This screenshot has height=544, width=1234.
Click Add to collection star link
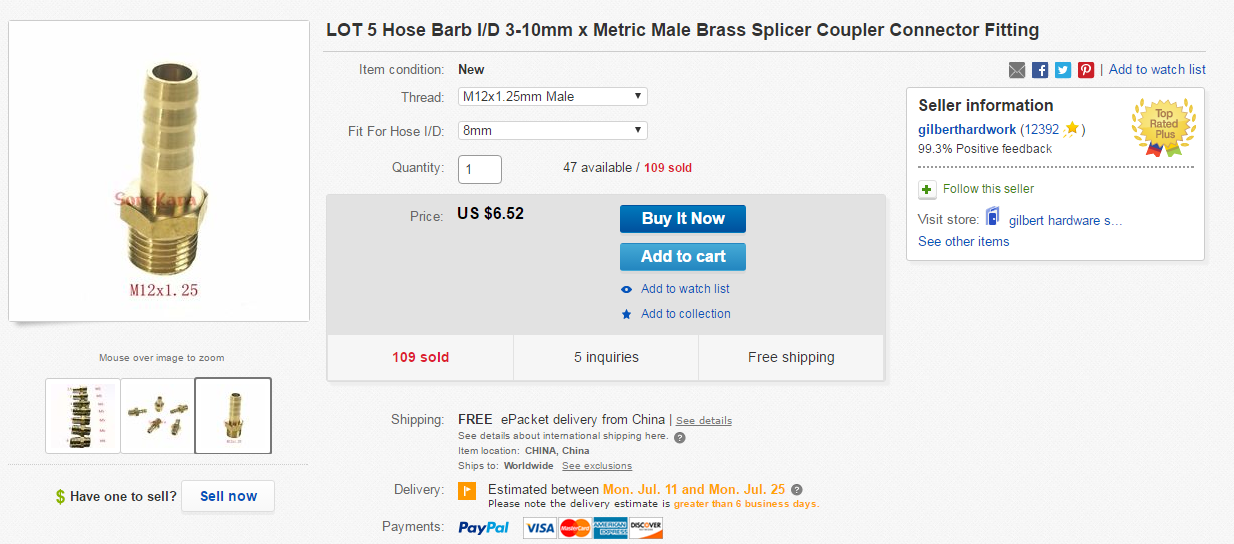pyautogui.click(x=685, y=314)
